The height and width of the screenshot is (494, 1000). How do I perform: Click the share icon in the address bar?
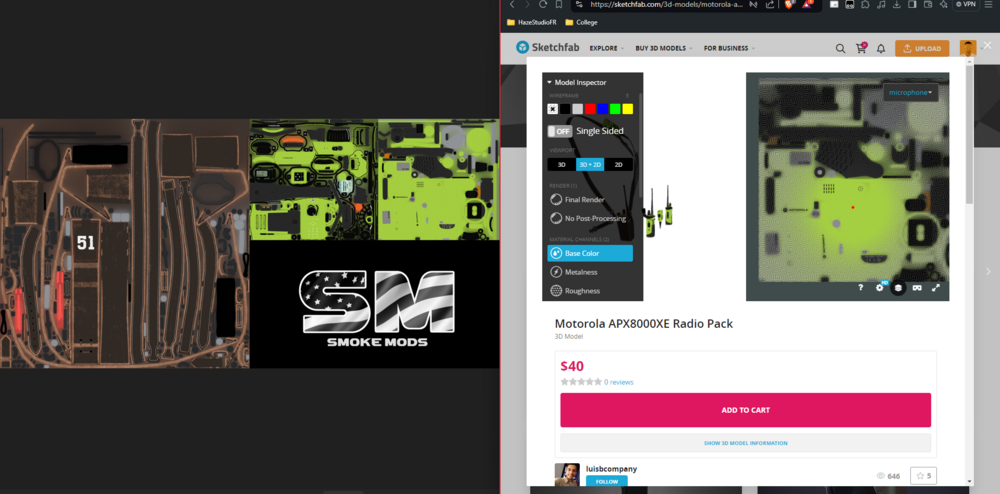pos(770,4)
